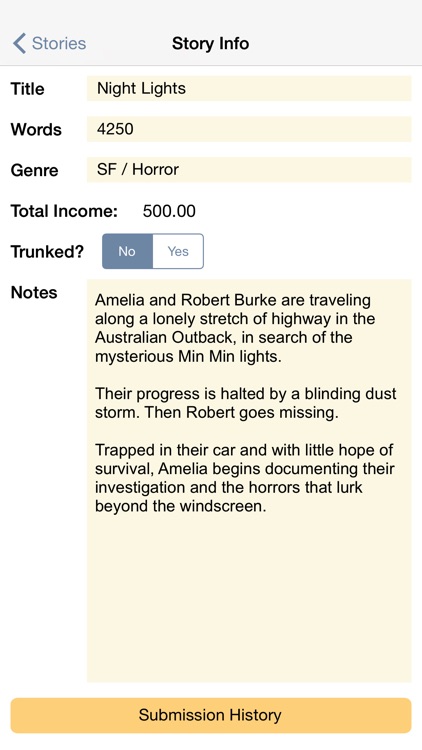The width and height of the screenshot is (422, 750).
Task: Tap the back chevron arrow icon
Action: [19, 43]
